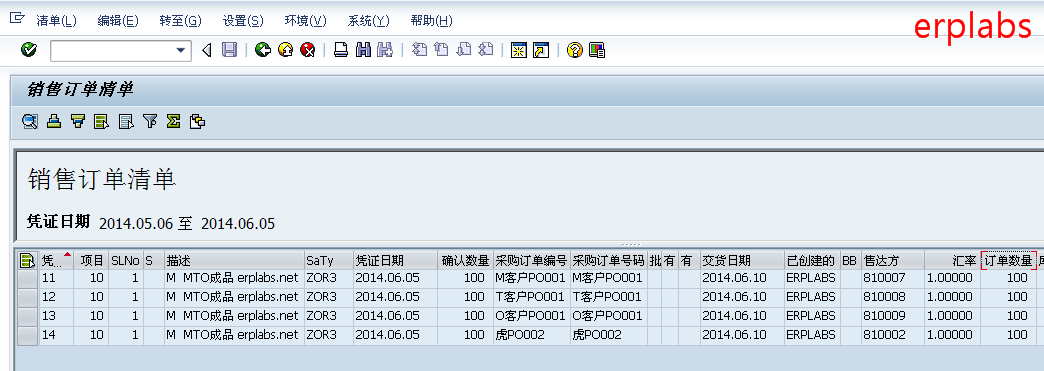1044x371 pixels.
Task: Click the cell T客户PO001 under 采购订单编号
Action: pyautogui.click(x=531, y=297)
